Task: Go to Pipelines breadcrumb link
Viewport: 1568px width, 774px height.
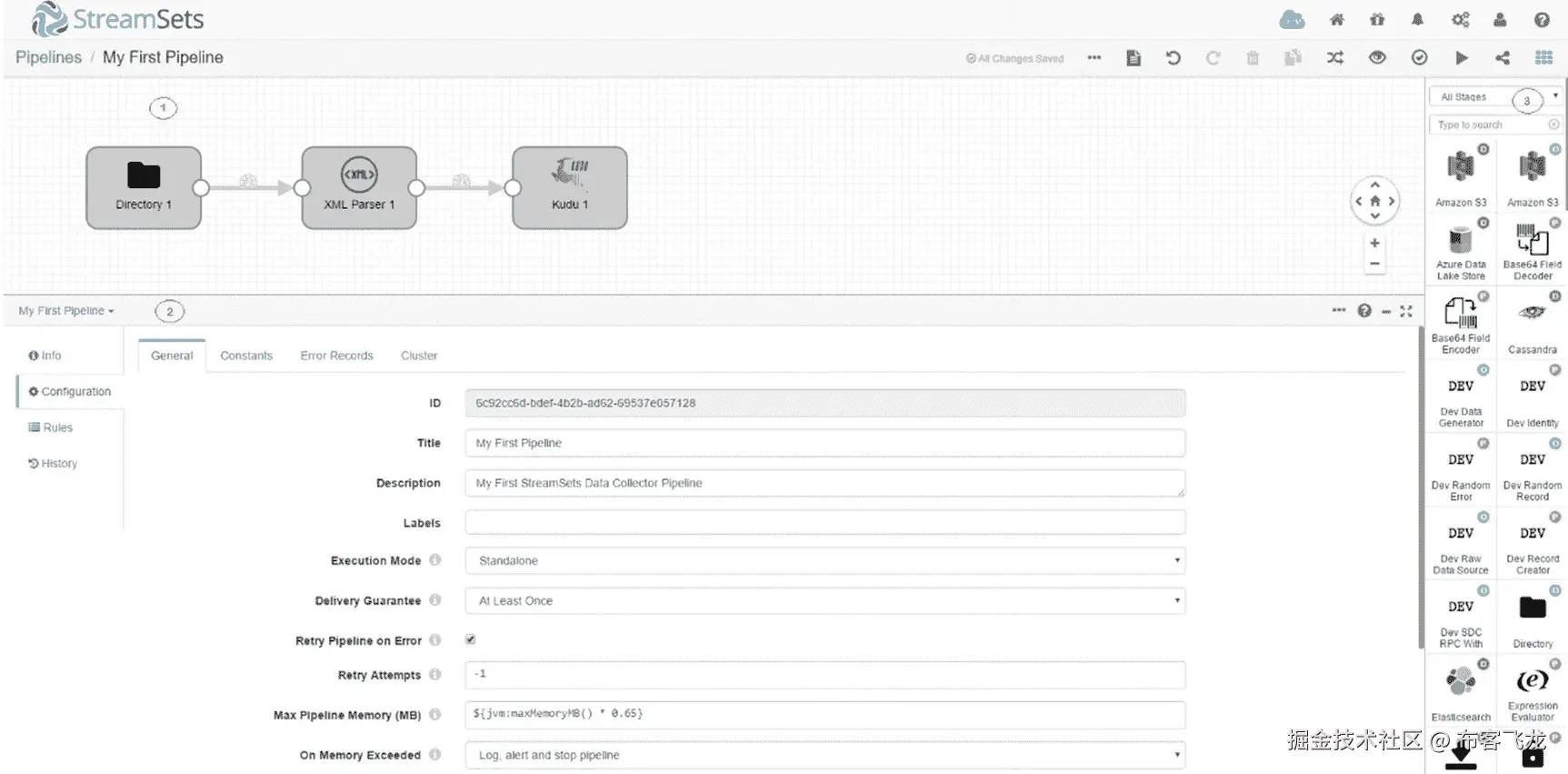Action: click(48, 57)
